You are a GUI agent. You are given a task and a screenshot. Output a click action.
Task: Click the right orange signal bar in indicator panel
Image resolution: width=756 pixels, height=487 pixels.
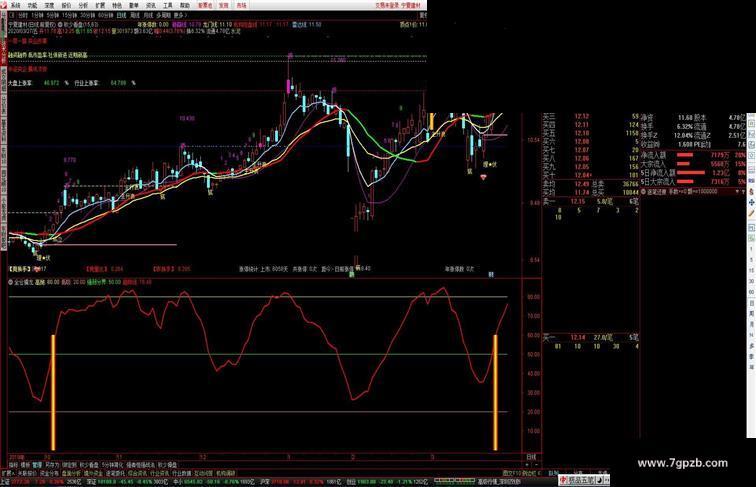[x=495, y=392]
